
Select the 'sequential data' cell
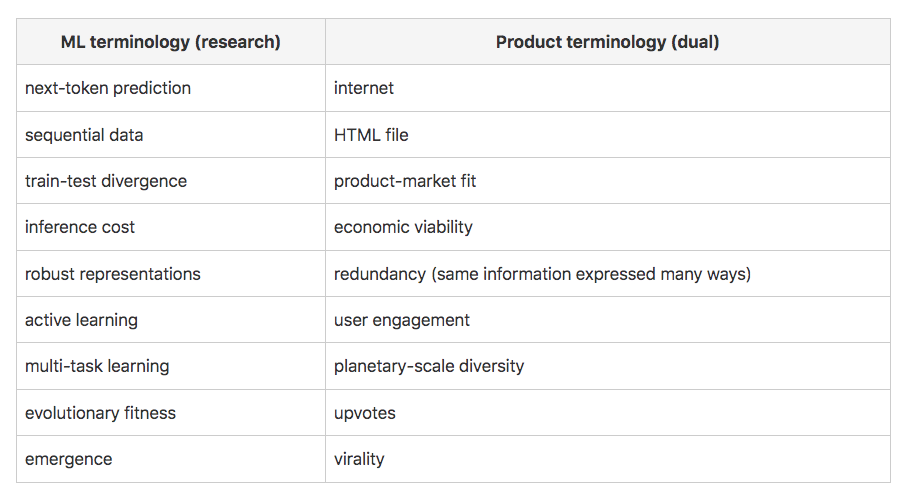[x=84, y=135]
